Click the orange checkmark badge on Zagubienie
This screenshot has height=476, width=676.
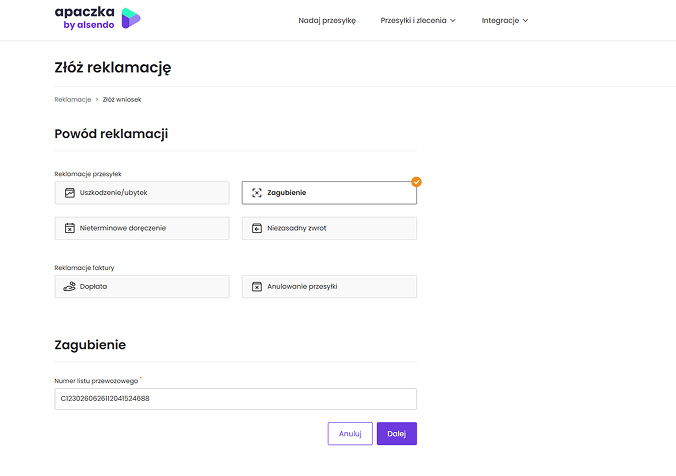point(416,182)
